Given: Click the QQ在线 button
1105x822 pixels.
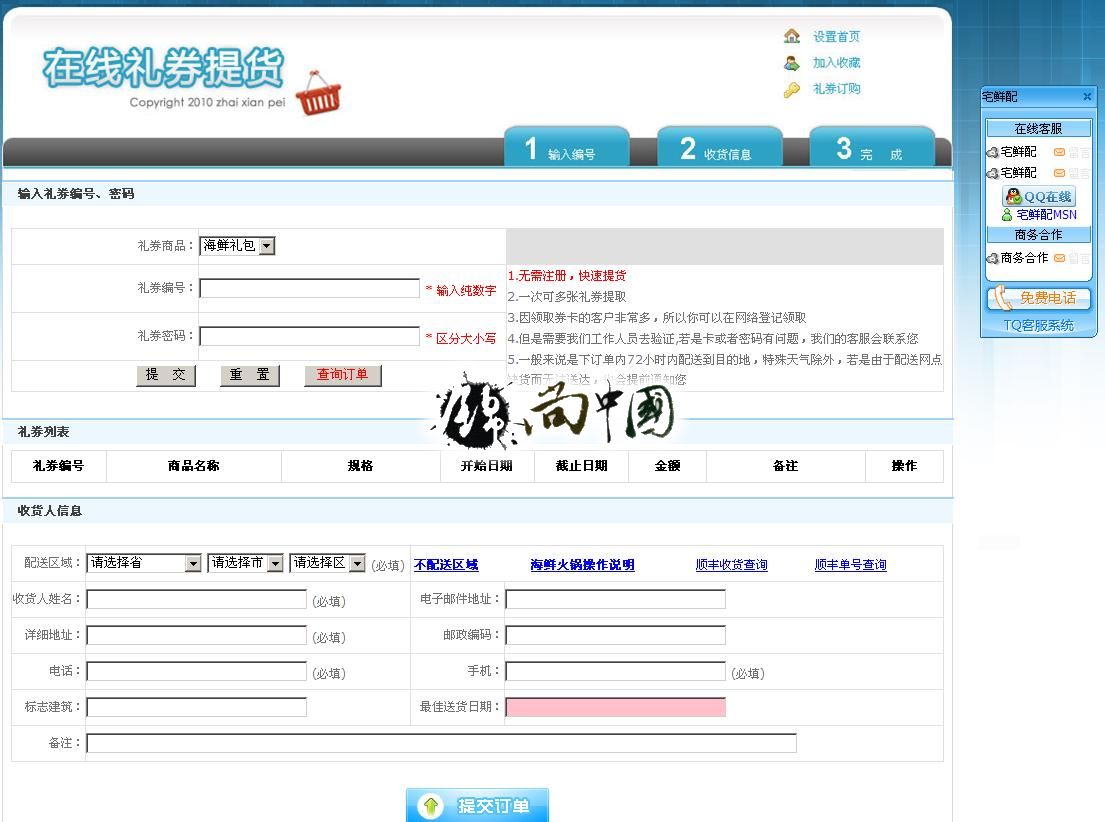Looking at the screenshot, I should pos(1039,196).
